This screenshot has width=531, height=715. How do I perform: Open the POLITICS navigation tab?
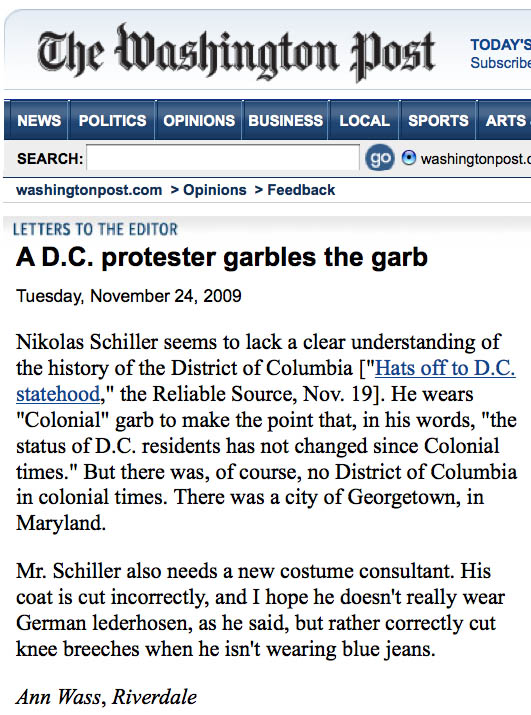(x=112, y=120)
